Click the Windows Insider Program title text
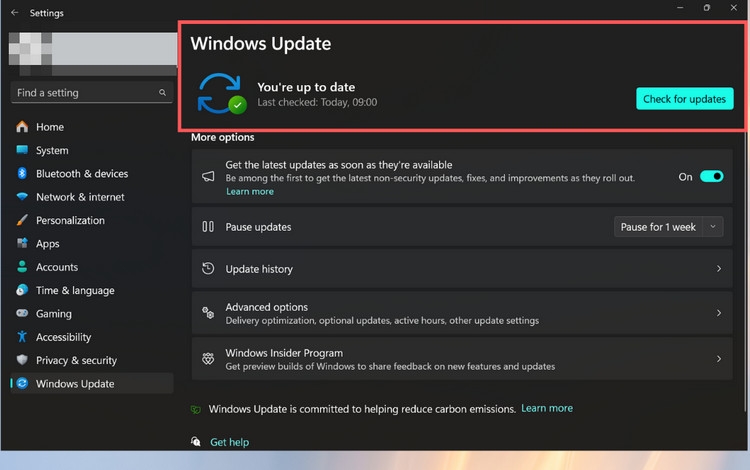 tap(284, 353)
